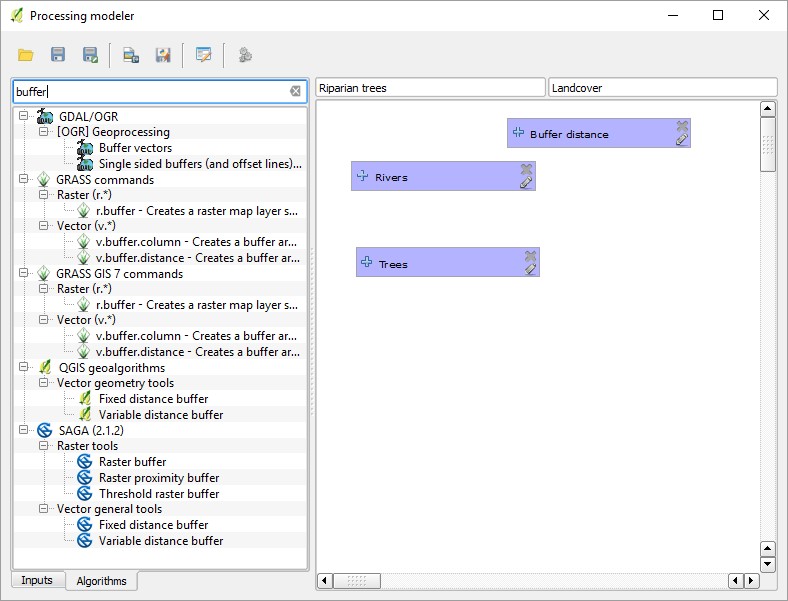Click vertical scrollbar down arrow at bottom

767,564
